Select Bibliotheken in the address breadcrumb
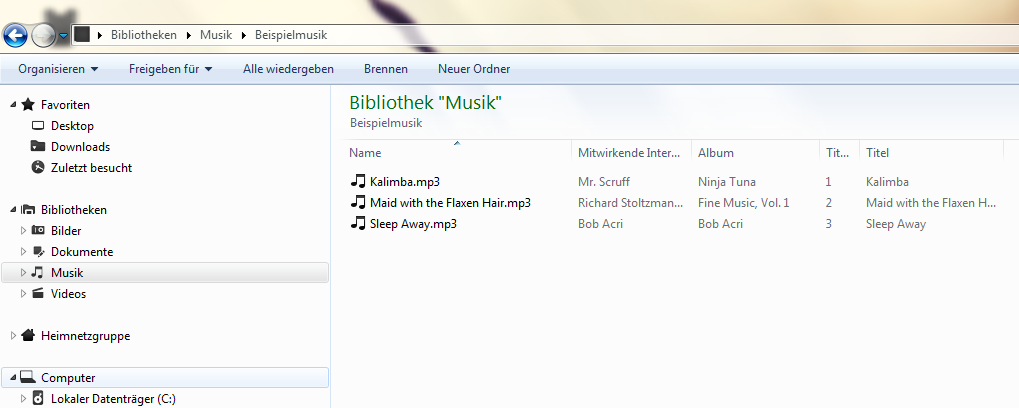 pyautogui.click(x=144, y=35)
